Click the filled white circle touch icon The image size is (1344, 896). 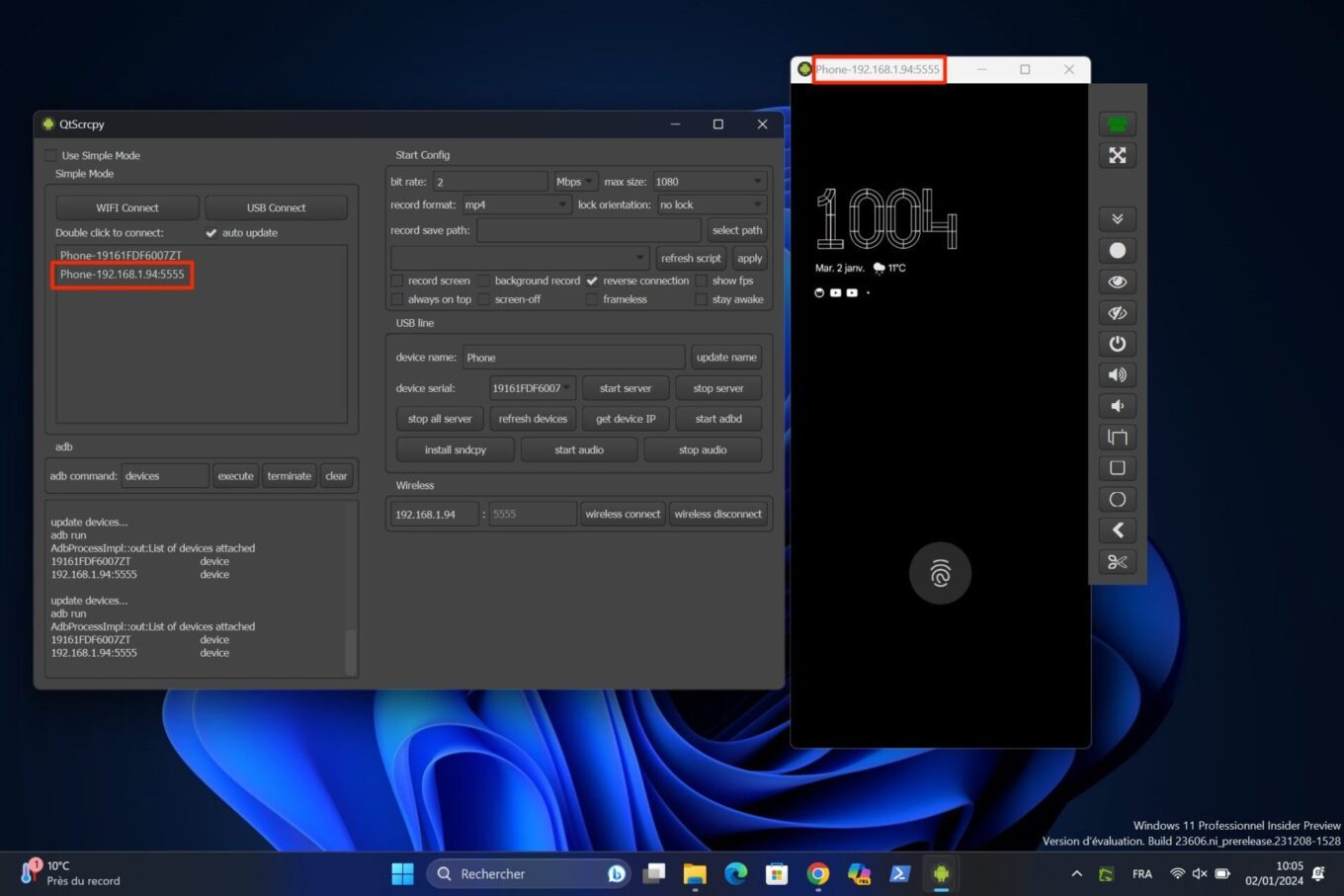point(1117,250)
